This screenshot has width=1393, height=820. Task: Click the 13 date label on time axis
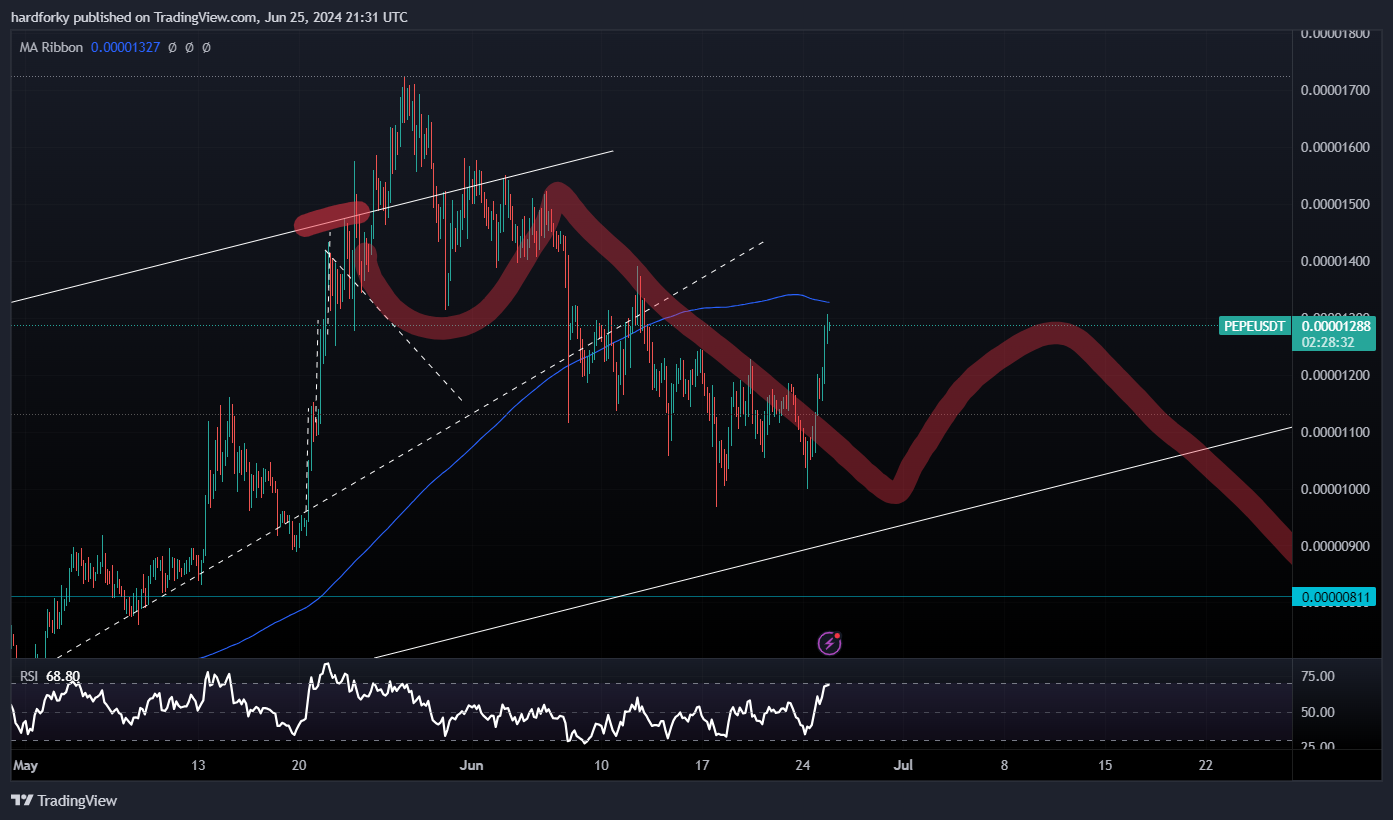click(198, 766)
